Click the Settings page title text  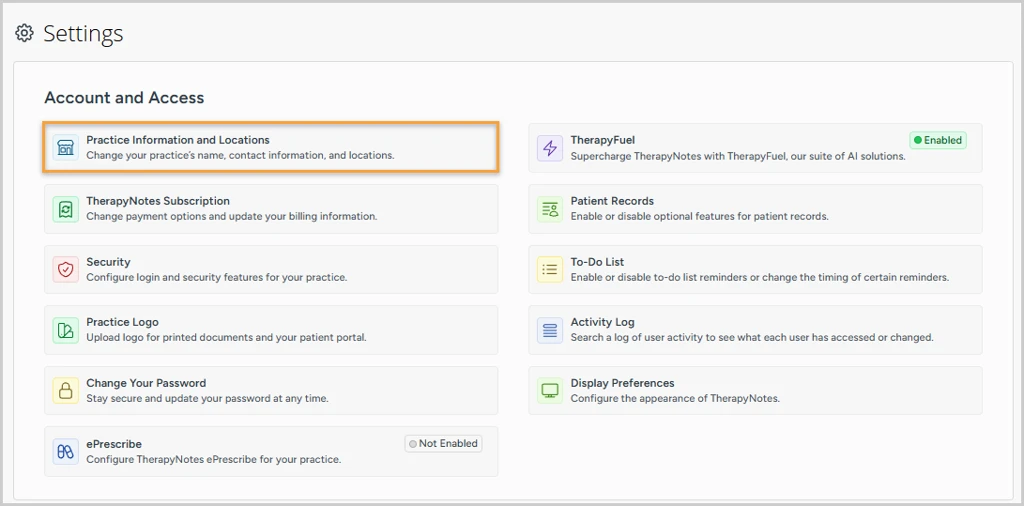click(x=83, y=33)
